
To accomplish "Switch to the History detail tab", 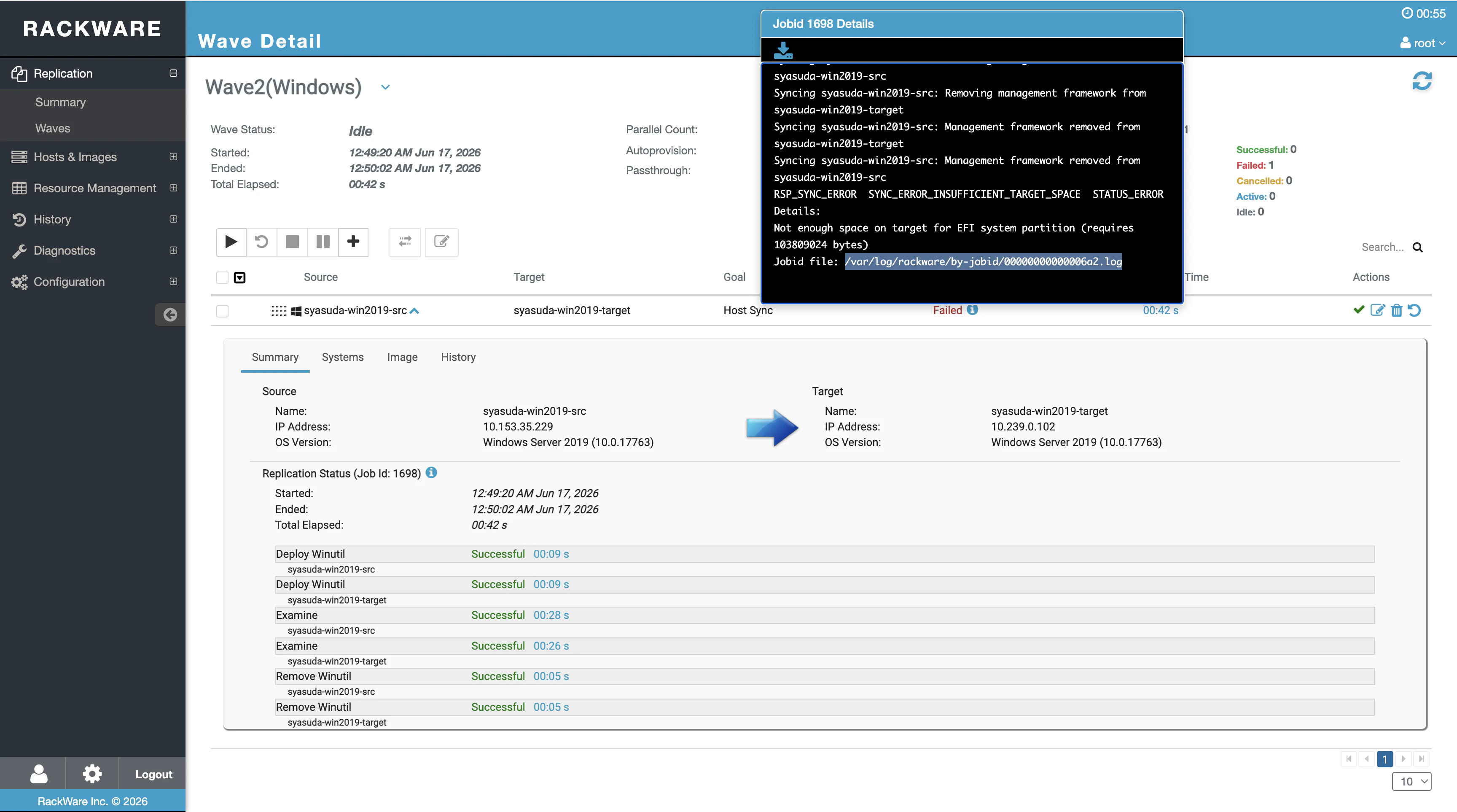I will click(458, 358).
